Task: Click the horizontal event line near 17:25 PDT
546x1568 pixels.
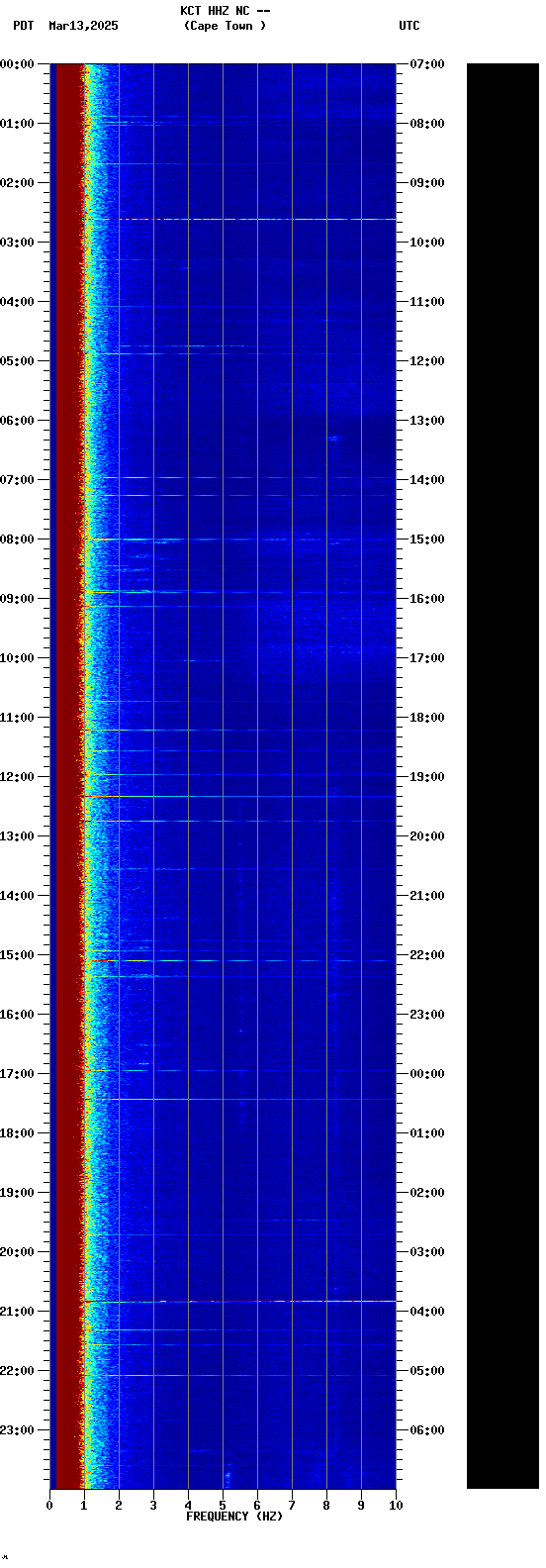Action: (239, 1099)
